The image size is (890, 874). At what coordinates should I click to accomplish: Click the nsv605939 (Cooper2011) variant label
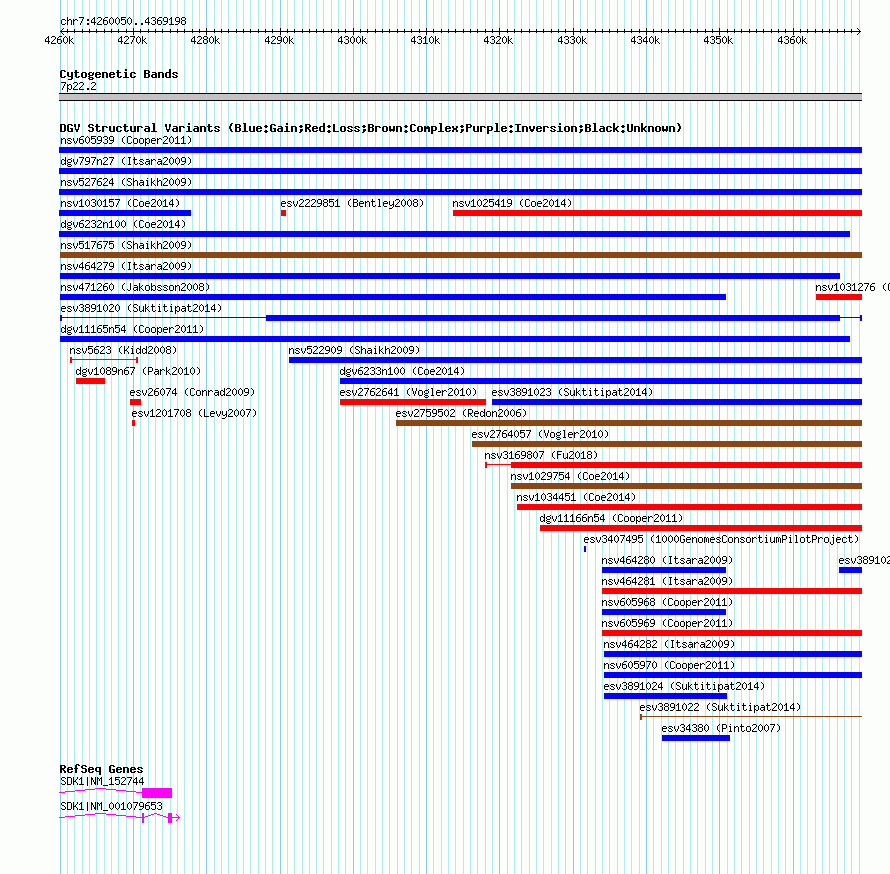(x=126, y=140)
